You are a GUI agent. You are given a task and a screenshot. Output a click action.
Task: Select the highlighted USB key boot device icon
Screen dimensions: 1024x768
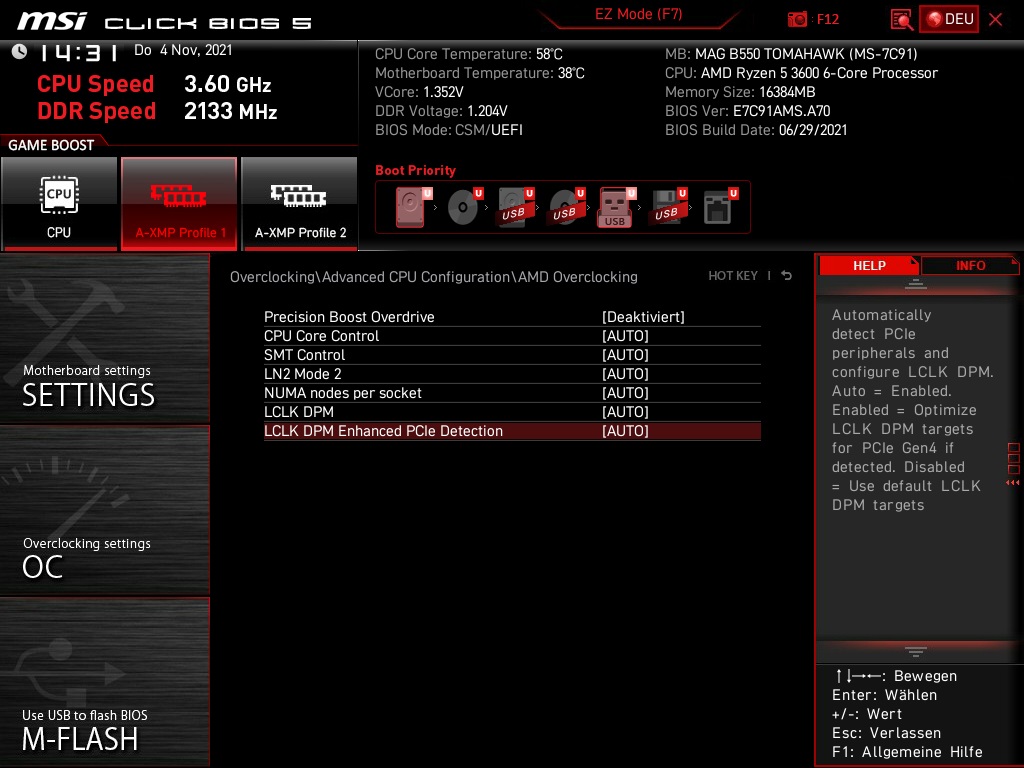click(616, 208)
